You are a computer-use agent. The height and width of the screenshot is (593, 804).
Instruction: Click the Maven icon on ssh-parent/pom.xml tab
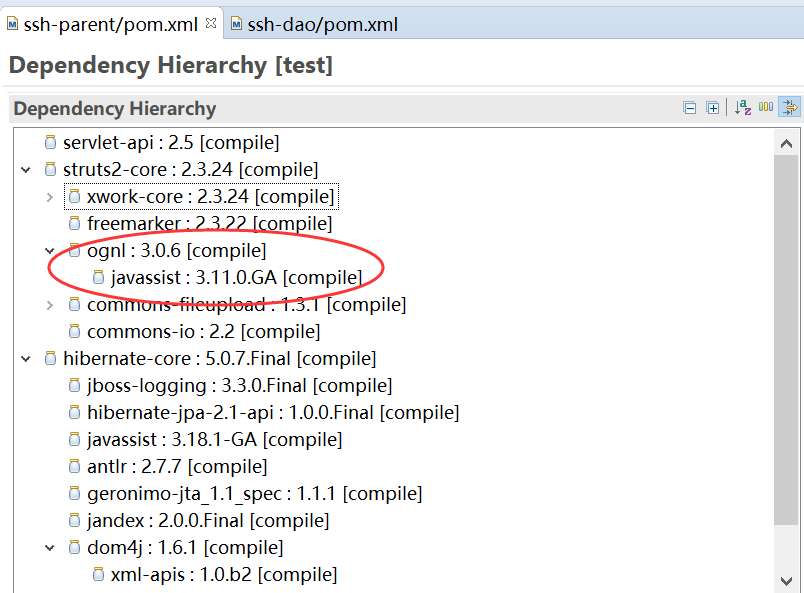click(x=12, y=24)
